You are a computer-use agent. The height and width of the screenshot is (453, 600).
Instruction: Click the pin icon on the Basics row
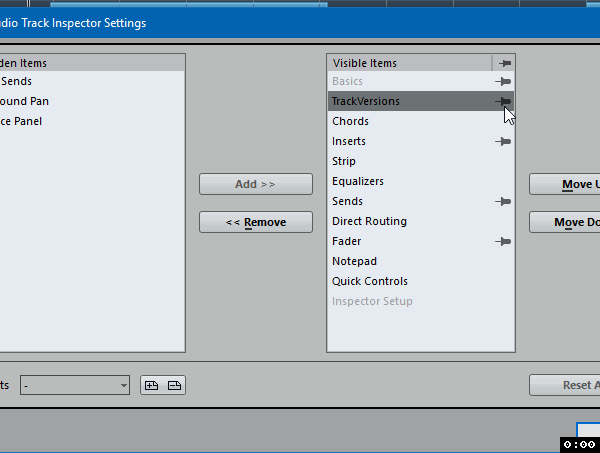click(x=504, y=81)
